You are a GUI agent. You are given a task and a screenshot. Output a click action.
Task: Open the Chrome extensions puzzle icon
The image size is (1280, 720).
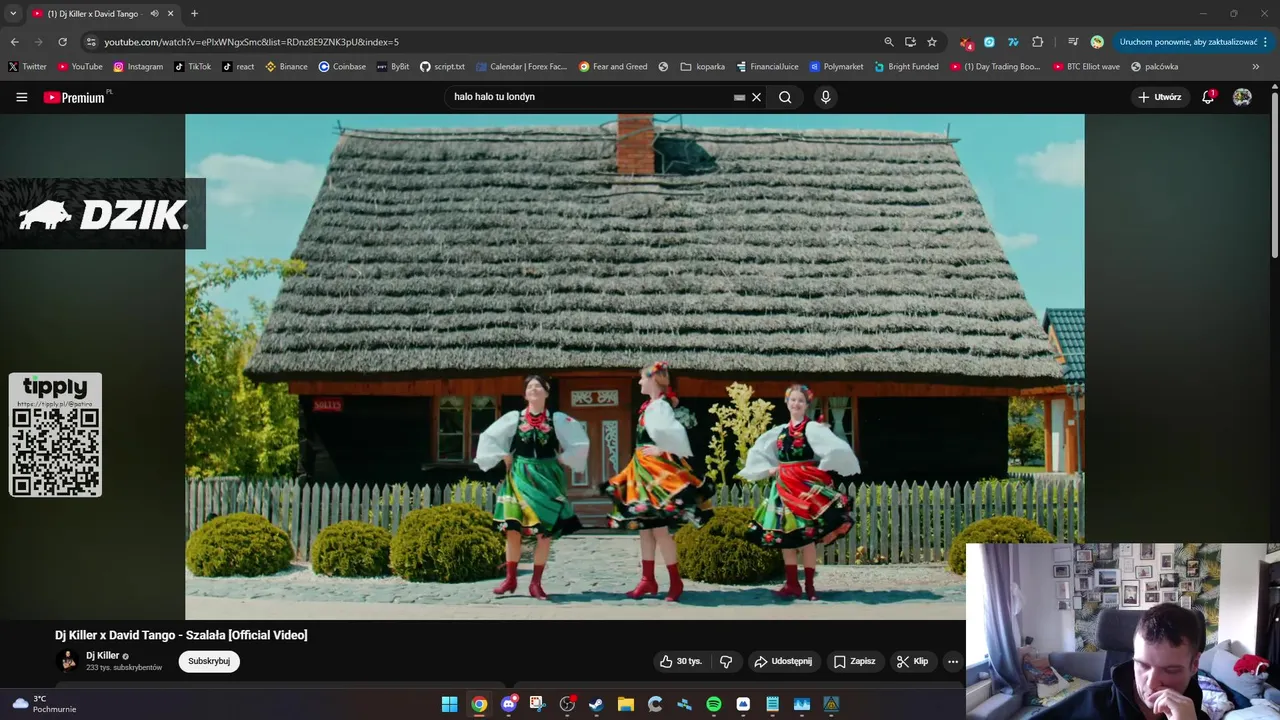(x=1037, y=42)
